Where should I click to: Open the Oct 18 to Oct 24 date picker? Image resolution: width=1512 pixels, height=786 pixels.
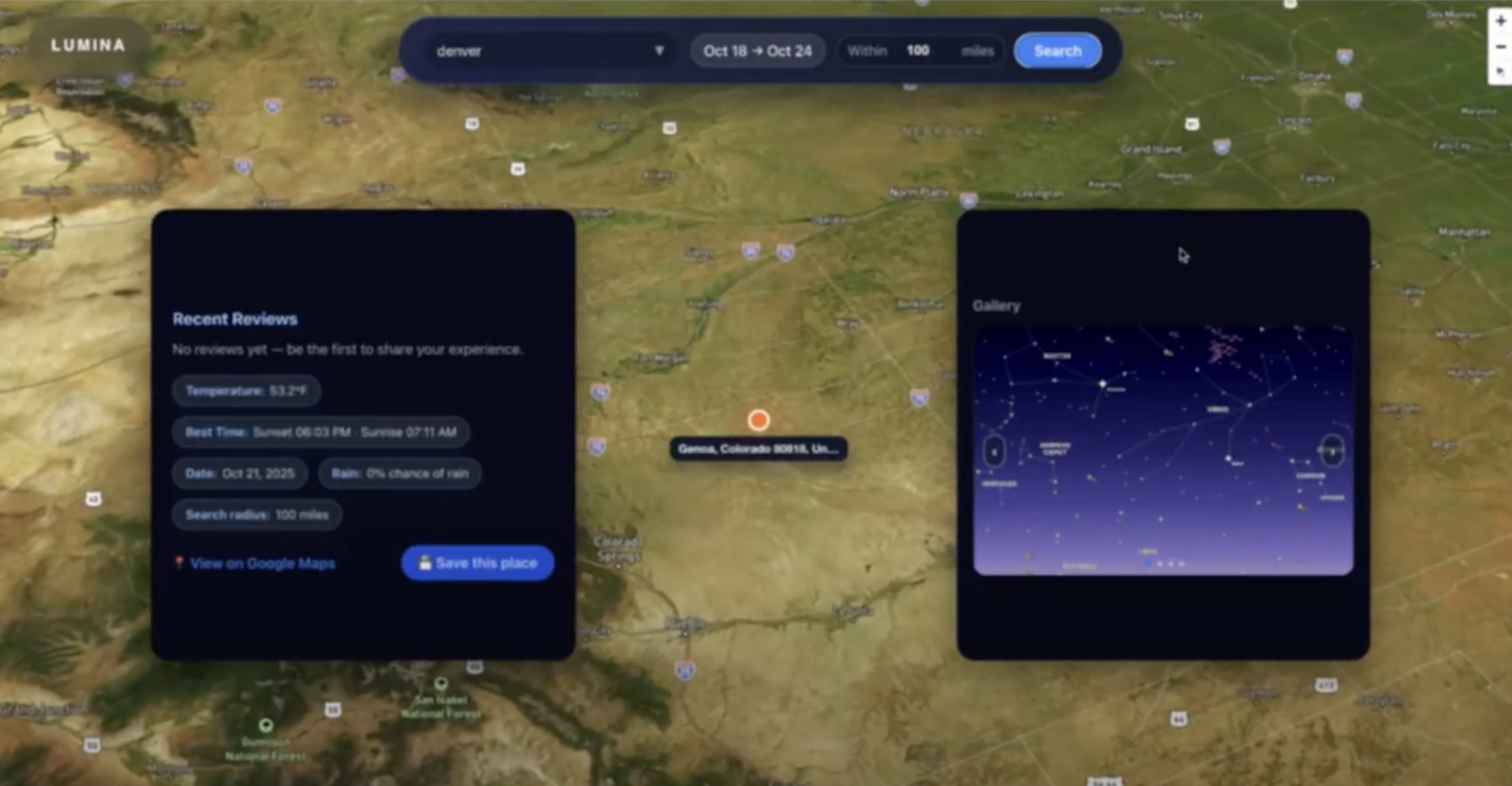(x=757, y=51)
